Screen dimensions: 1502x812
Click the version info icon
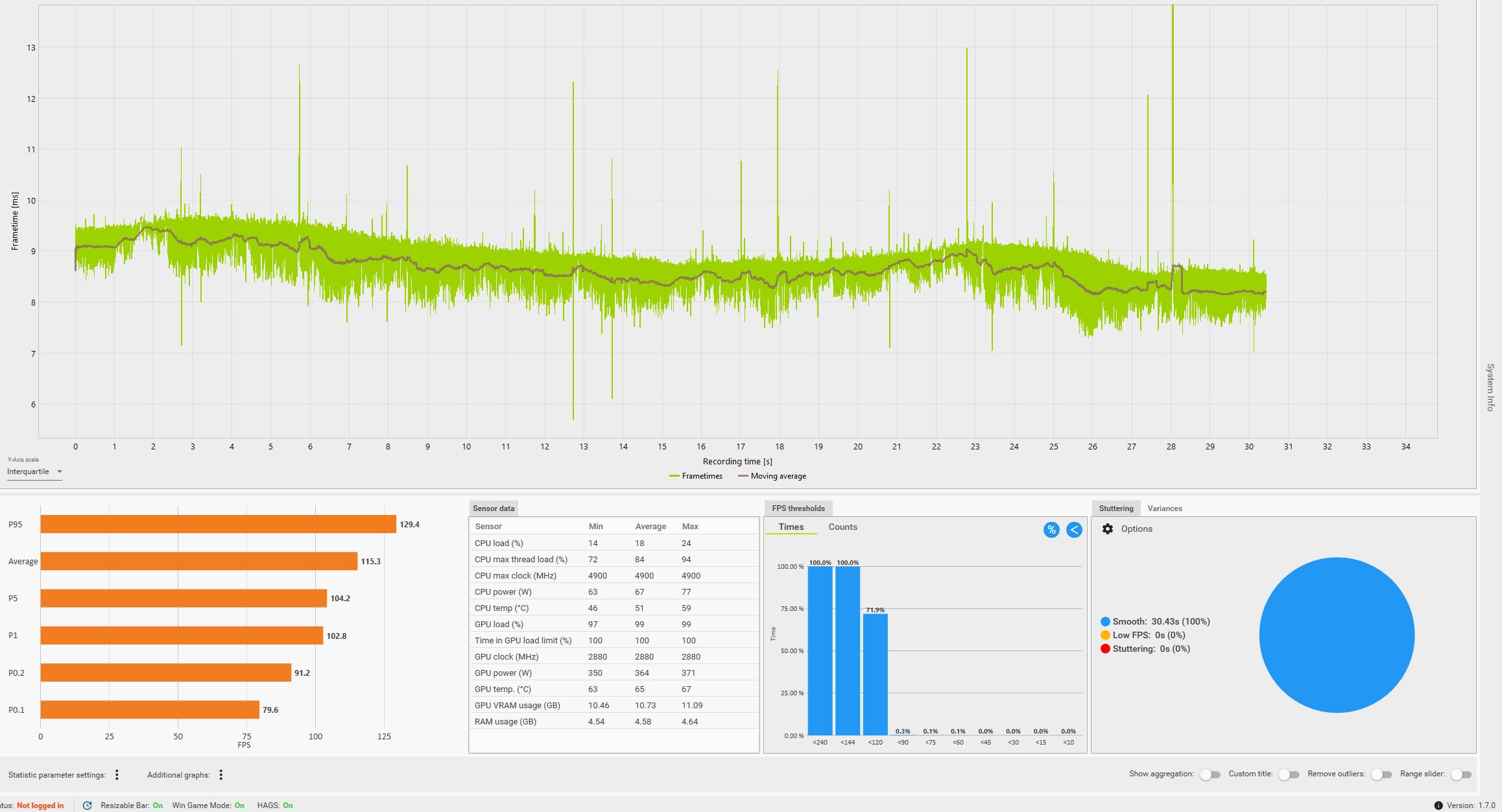[x=1438, y=806]
